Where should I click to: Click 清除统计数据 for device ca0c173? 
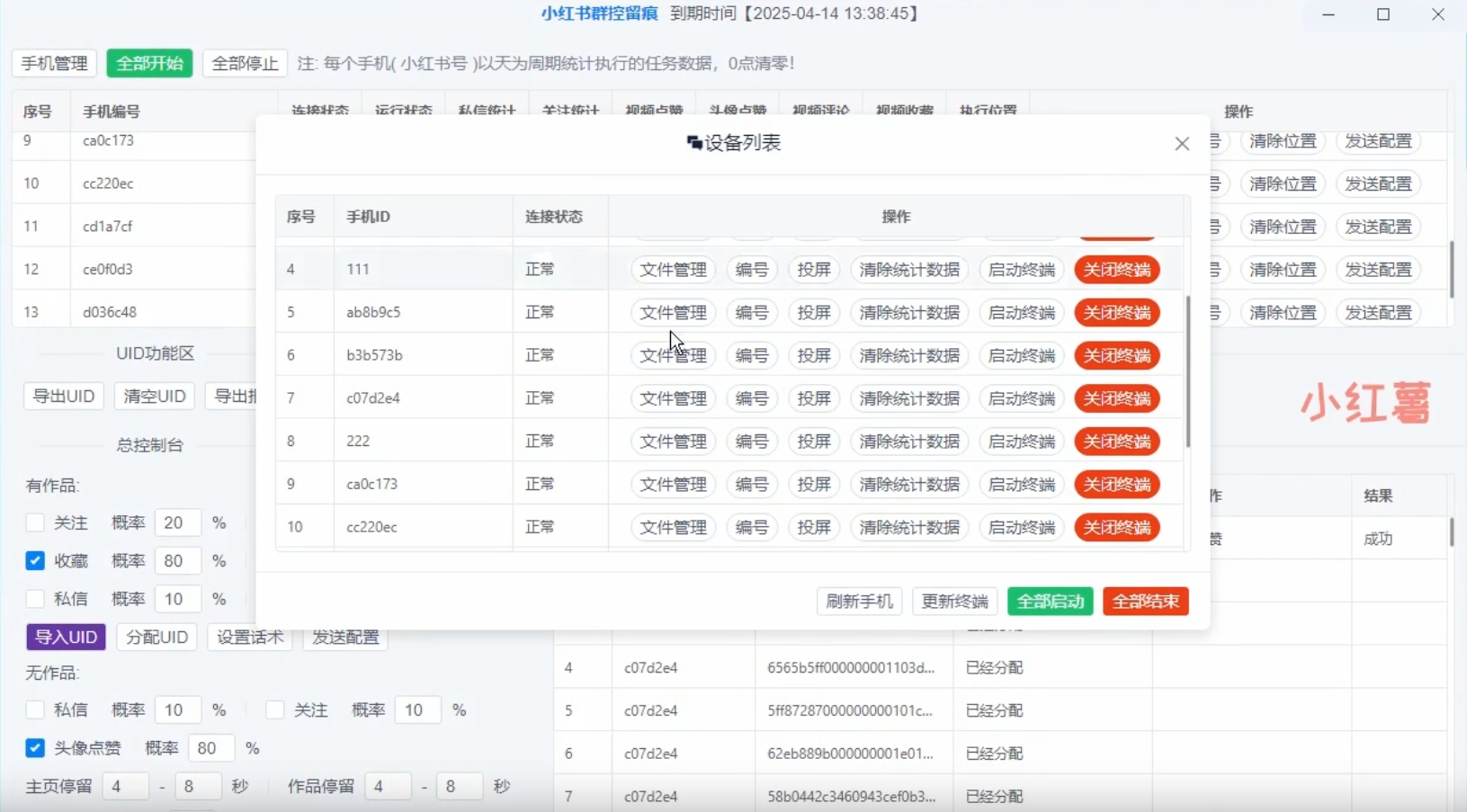[x=908, y=485]
